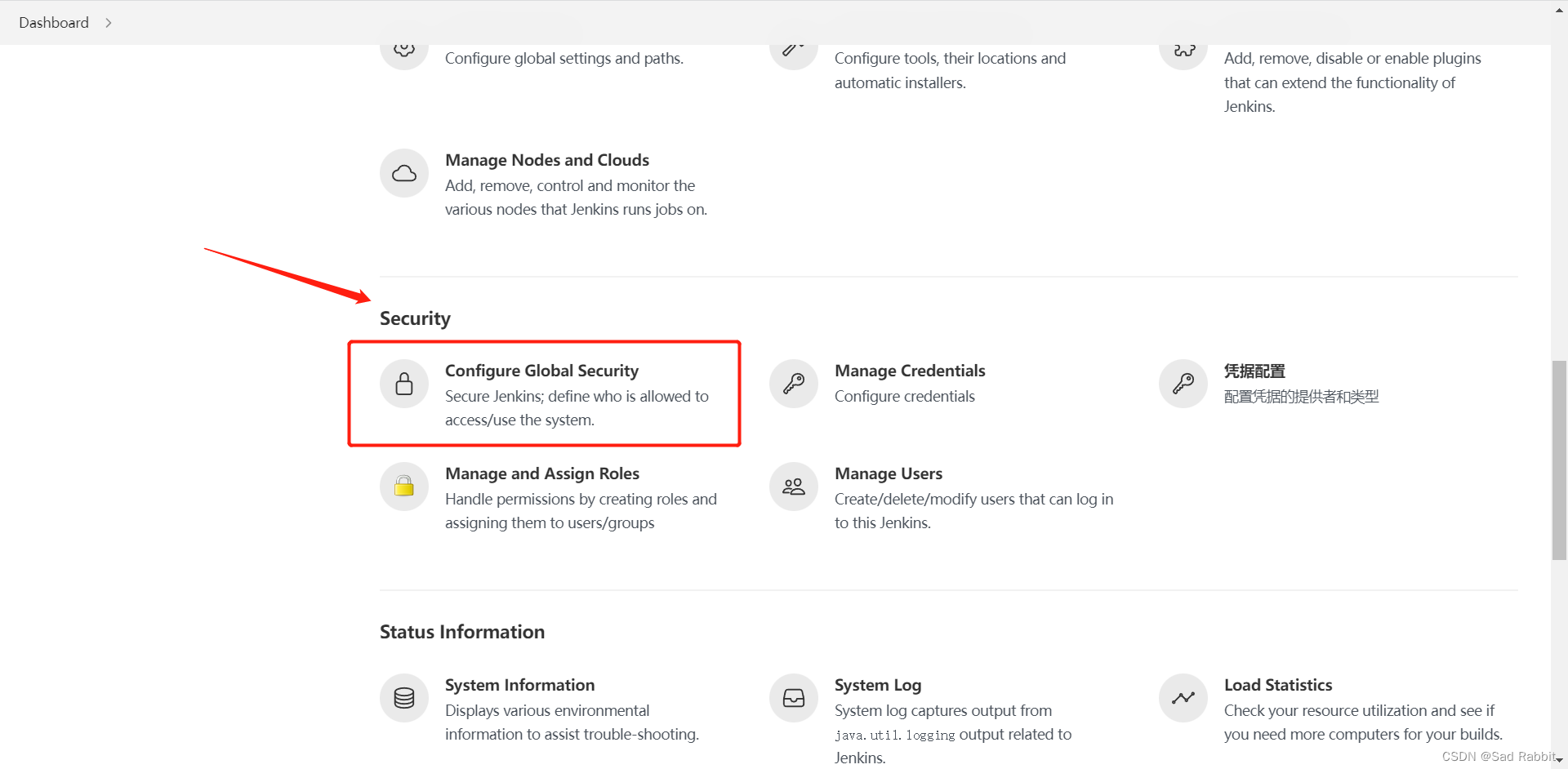Expand the Dashboard breadcrumb chevron
1568x769 pixels.
[108, 23]
